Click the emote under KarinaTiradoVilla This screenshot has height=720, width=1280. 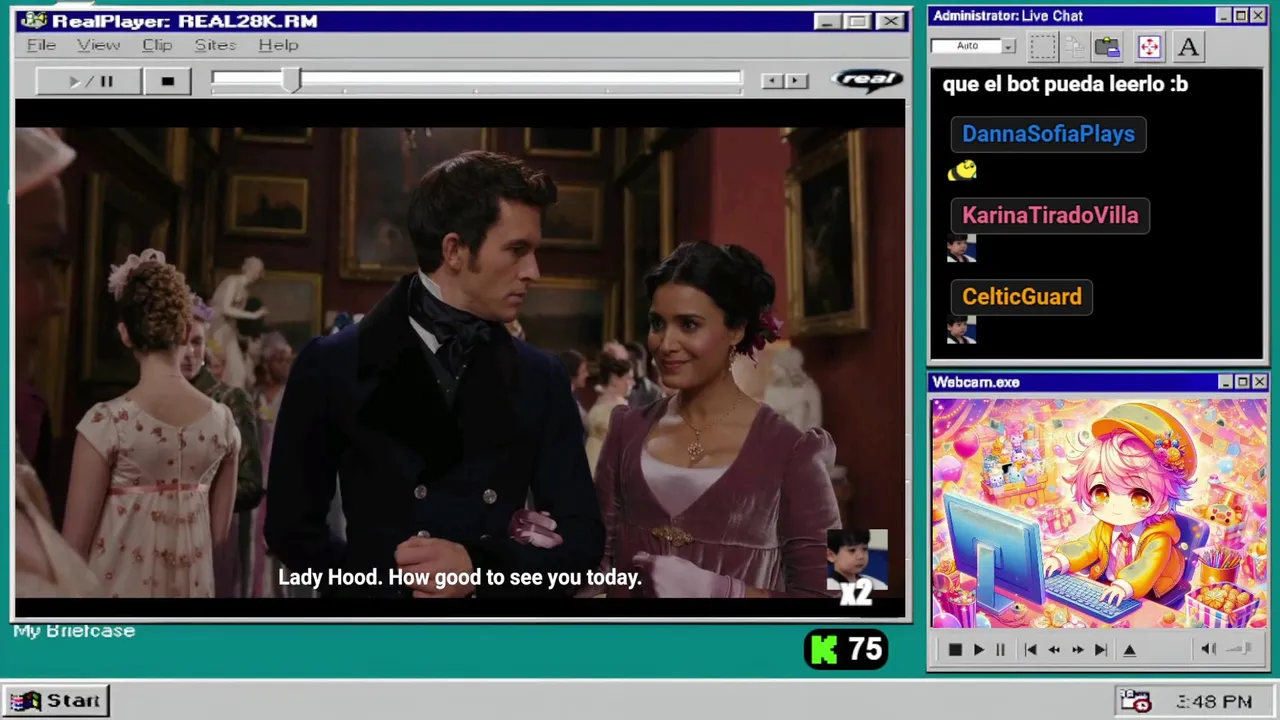[x=961, y=249]
